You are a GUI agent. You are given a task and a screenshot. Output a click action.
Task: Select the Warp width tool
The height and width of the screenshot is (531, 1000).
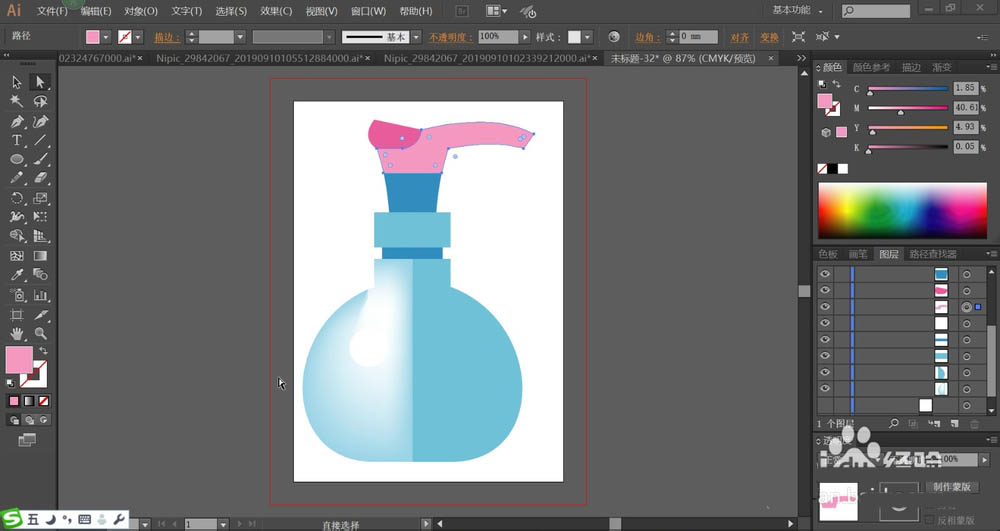(17, 217)
